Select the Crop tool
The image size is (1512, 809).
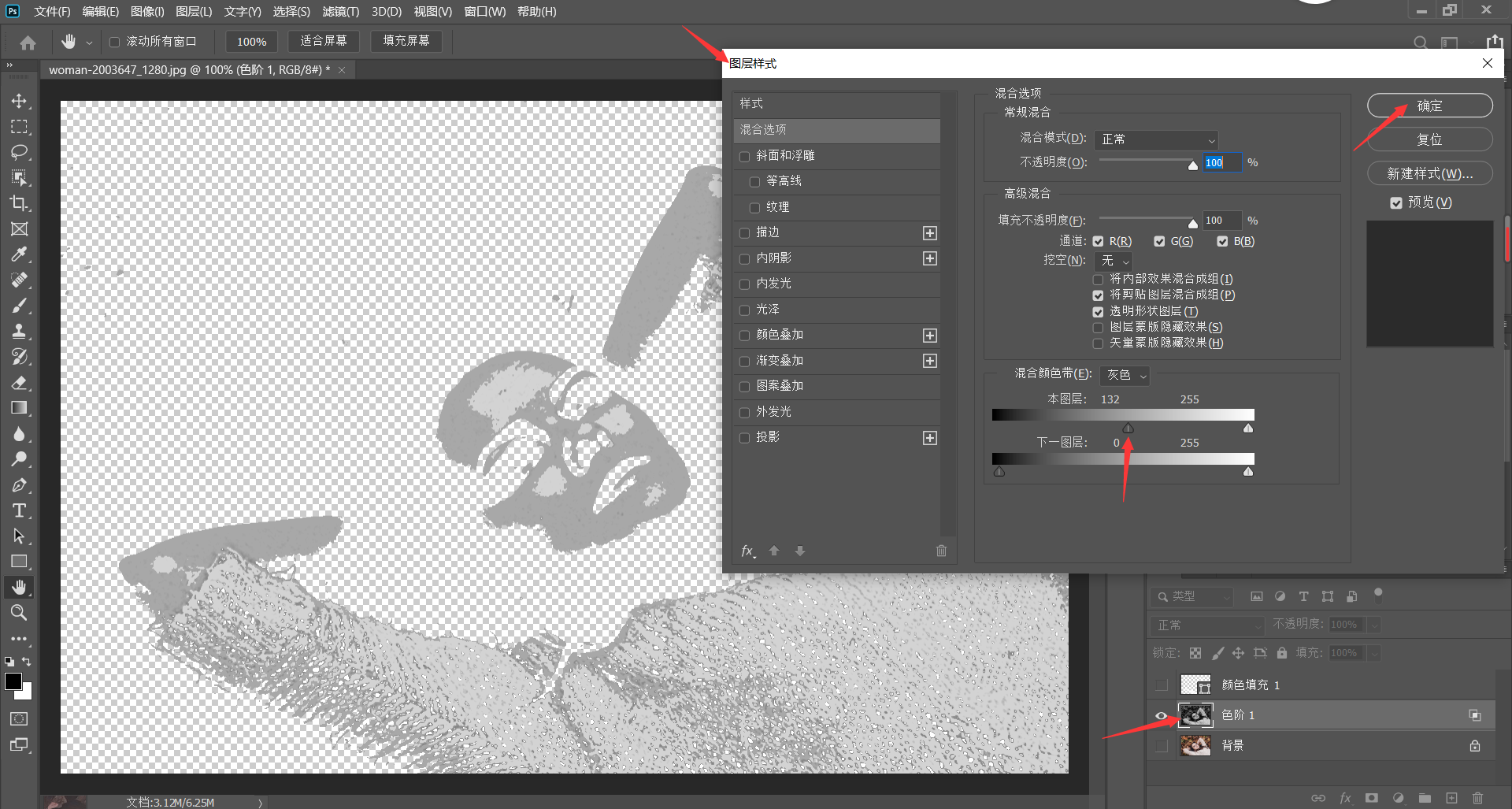(19, 203)
